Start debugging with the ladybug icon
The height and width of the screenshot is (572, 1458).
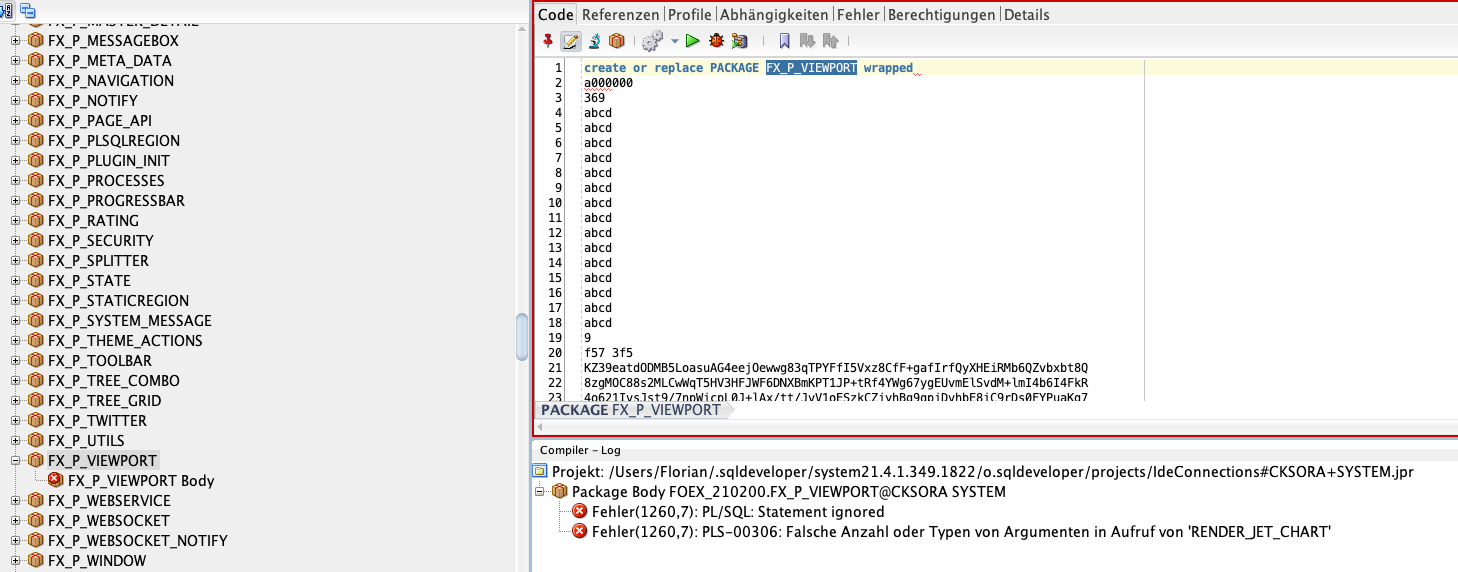[716, 41]
